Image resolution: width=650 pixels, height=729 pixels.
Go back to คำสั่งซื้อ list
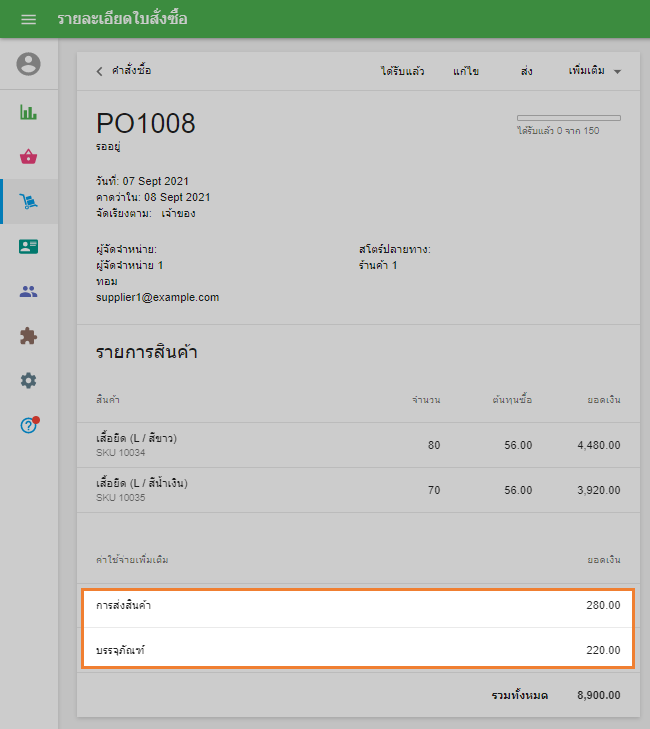(123, 71)
